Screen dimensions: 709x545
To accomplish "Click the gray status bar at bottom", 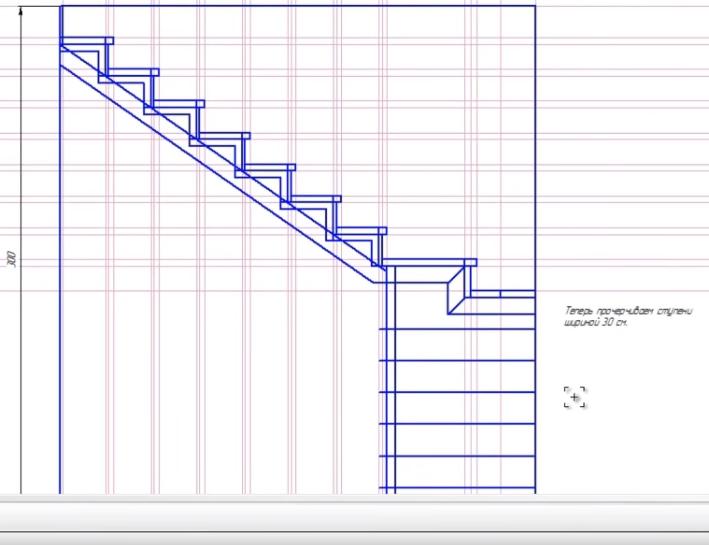I will pyautogui.click(x=354, y=520).
